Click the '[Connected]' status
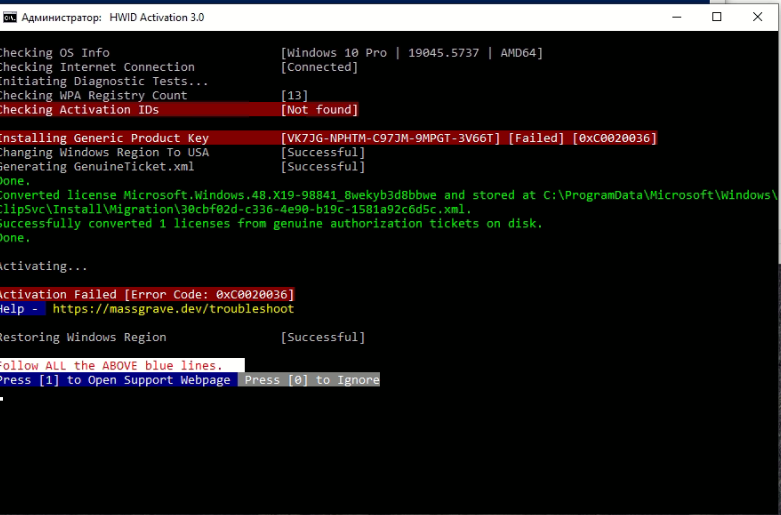Viewport: 781px width, 515px height. click(319, 67)
